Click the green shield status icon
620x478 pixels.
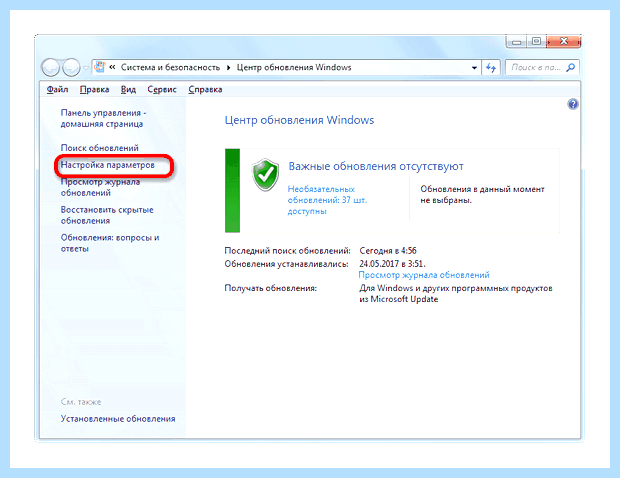(265, 175)
